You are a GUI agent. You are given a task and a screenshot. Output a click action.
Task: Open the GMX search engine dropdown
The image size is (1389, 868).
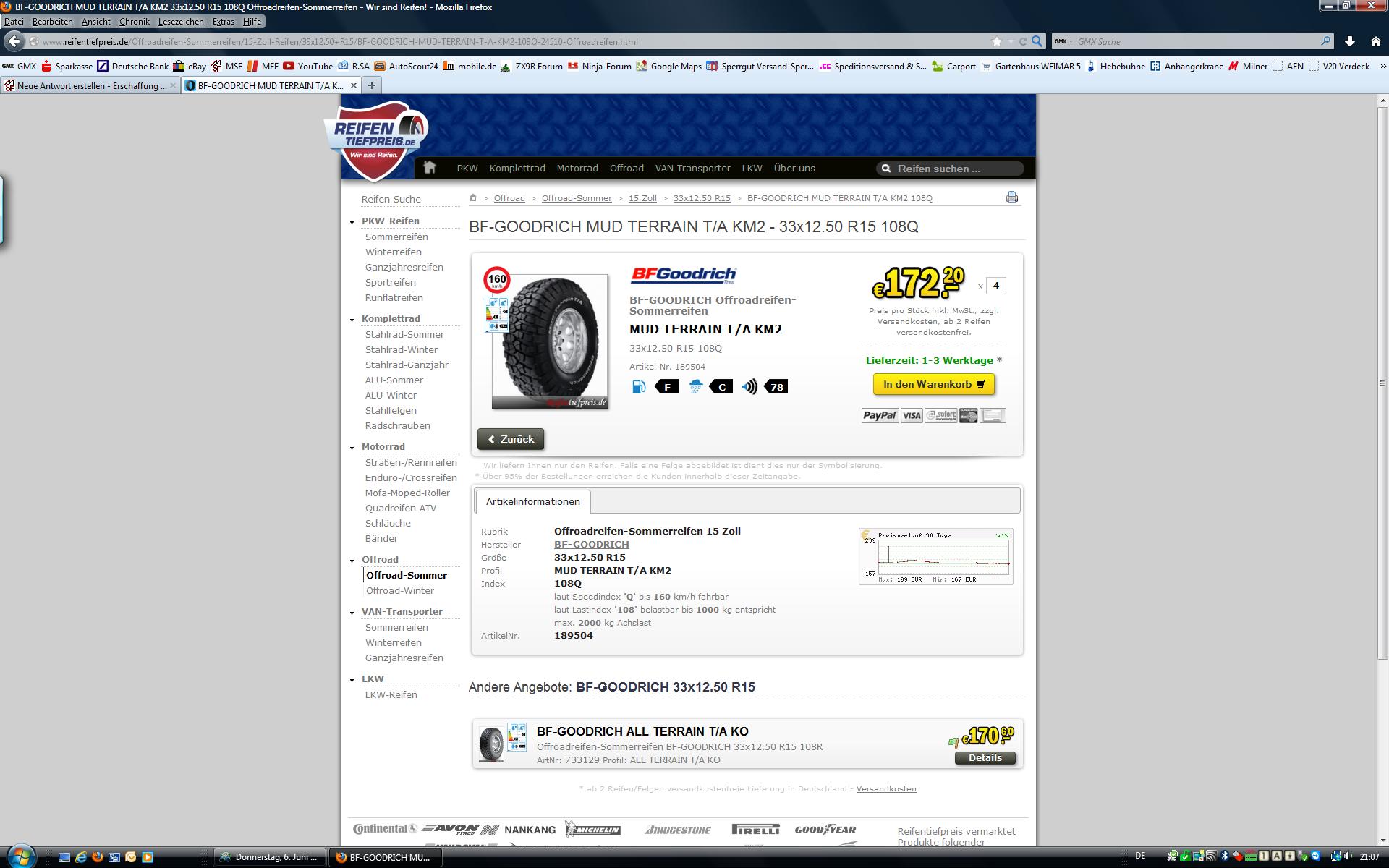[x=1063, y=41]
